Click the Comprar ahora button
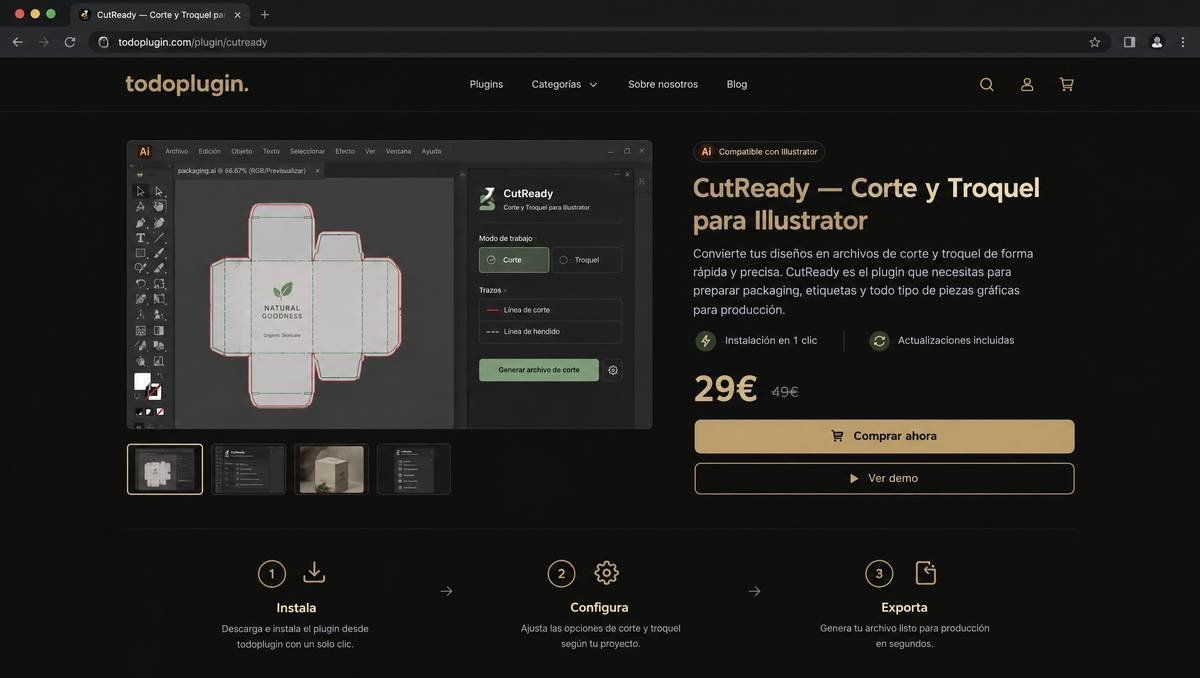 click(884, 436)
